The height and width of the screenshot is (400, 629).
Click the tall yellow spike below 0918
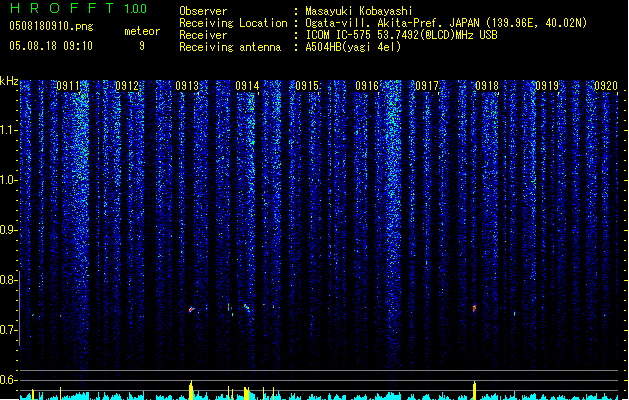tap(475, 390)
